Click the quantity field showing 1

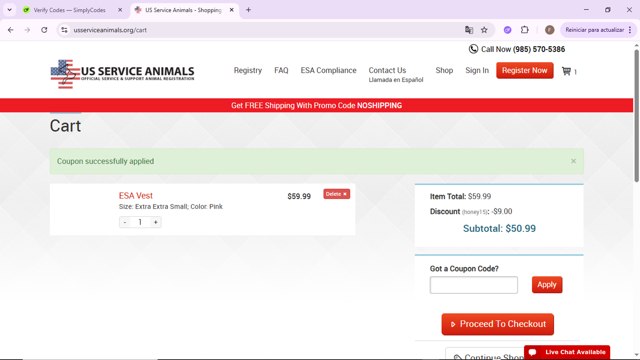140,222
